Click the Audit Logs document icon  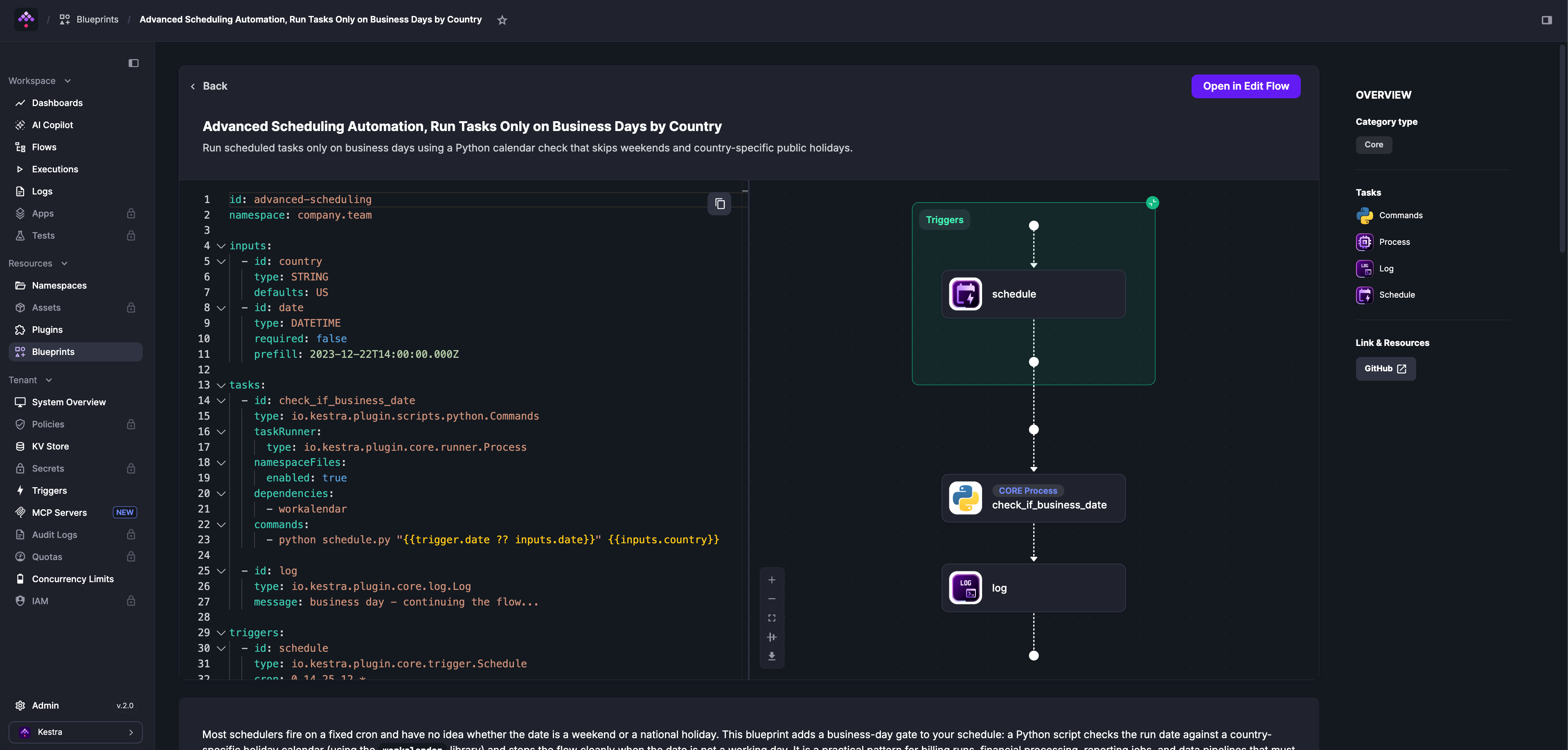(20, 535)
